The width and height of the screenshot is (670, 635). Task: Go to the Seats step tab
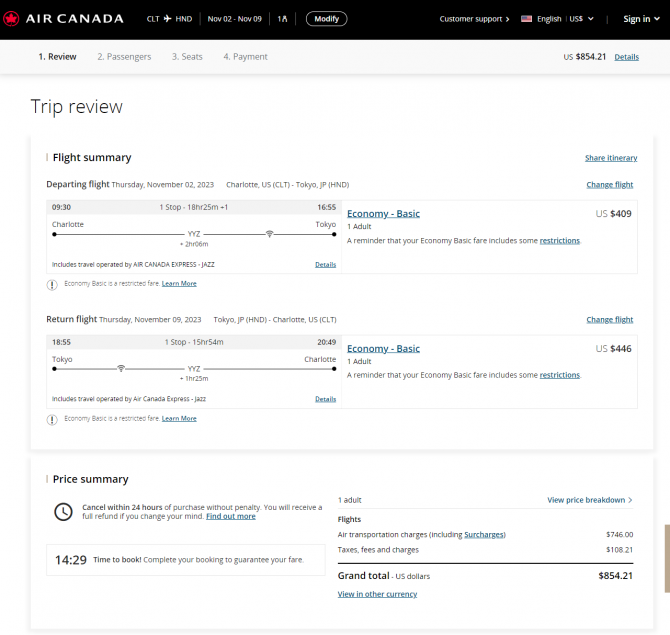pyautogui.click(x=187, y=56)
